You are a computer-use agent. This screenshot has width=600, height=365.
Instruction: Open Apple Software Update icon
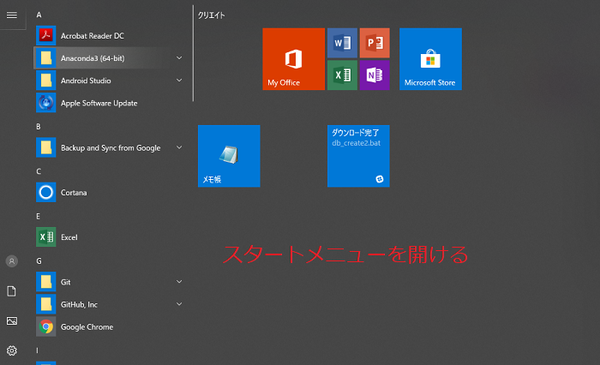pos(46,103)
